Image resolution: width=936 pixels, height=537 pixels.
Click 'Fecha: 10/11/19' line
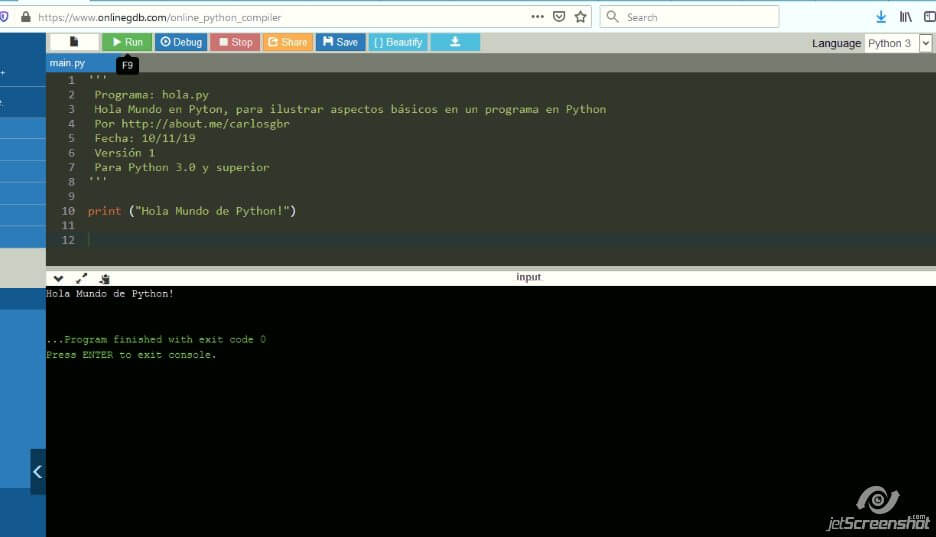[144, 138]
